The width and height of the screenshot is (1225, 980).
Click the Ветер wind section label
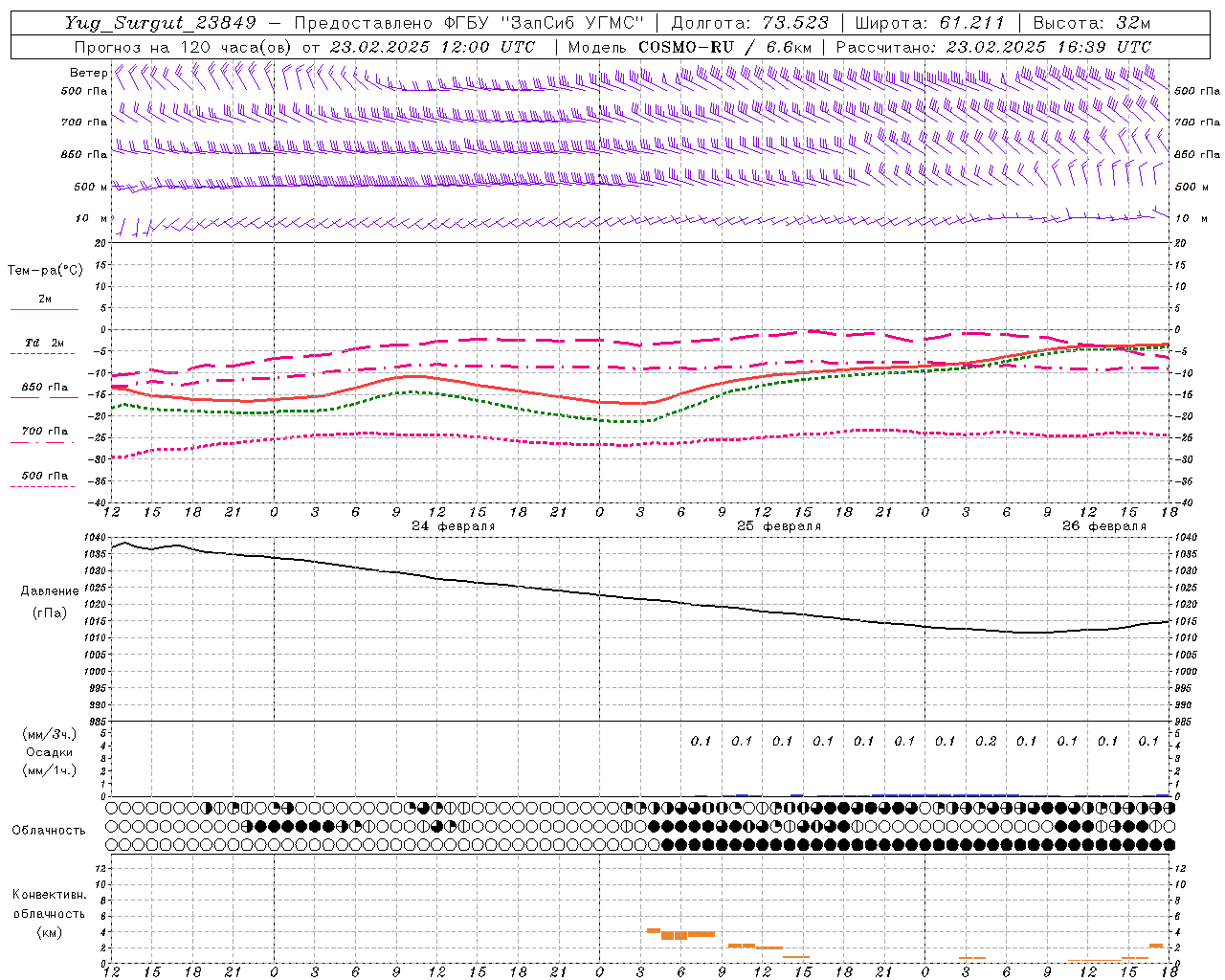[88, 73]
